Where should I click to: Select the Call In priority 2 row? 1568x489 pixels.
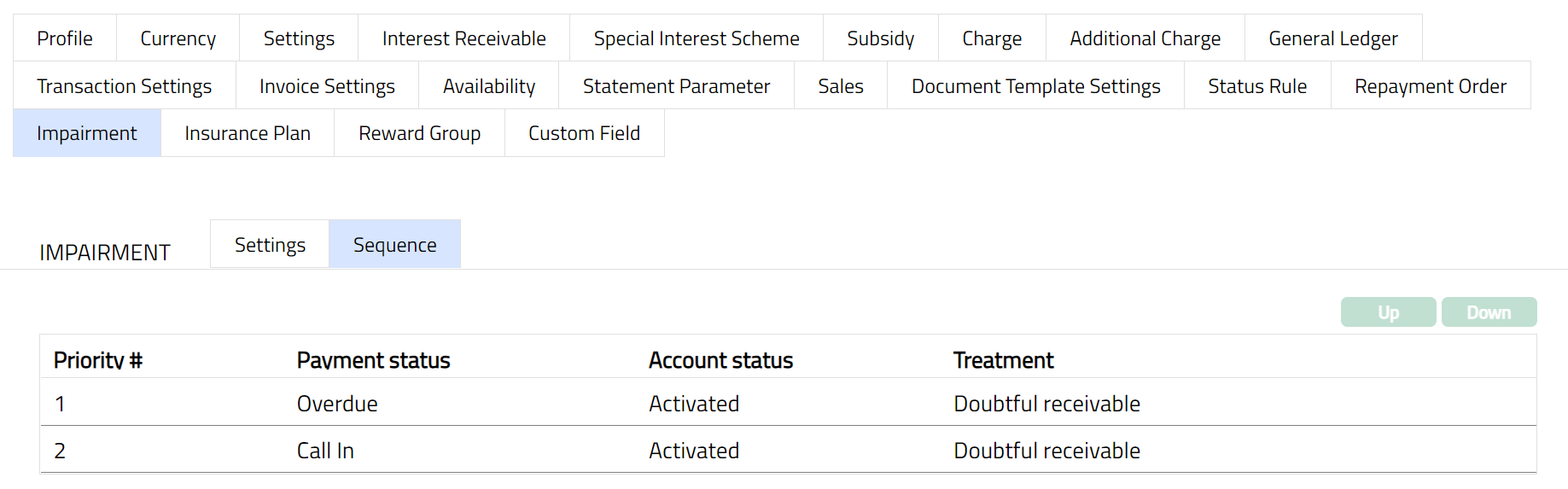(325, 451)
